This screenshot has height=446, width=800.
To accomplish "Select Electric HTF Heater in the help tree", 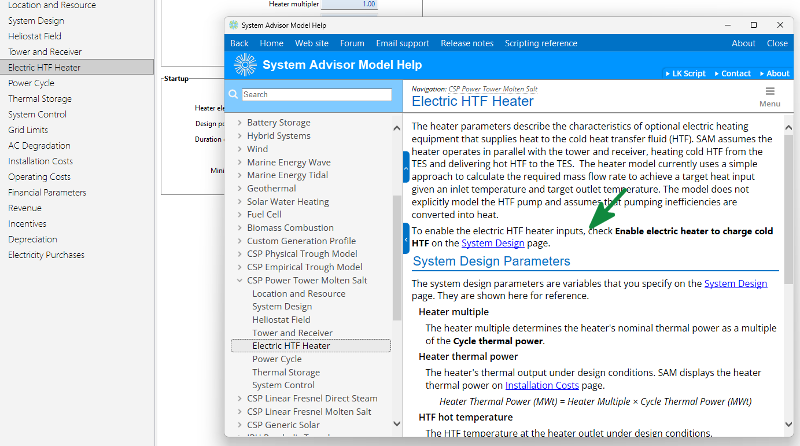I will coord(311,345).
